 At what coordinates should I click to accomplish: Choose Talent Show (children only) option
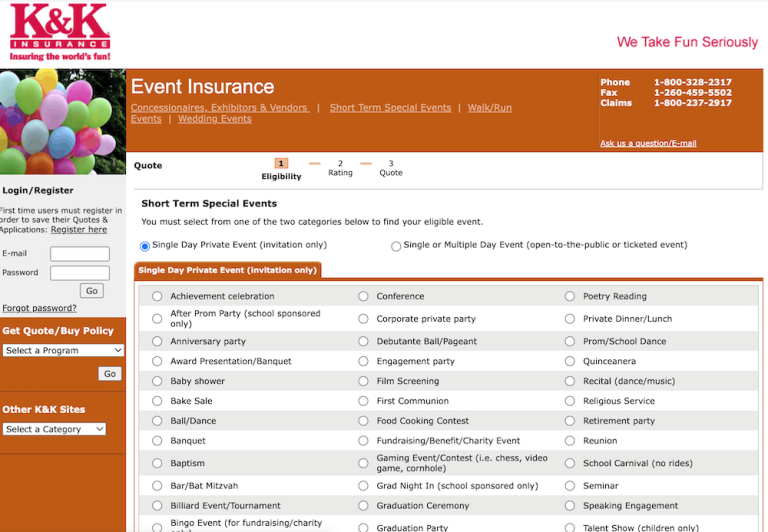pos(570,528)
